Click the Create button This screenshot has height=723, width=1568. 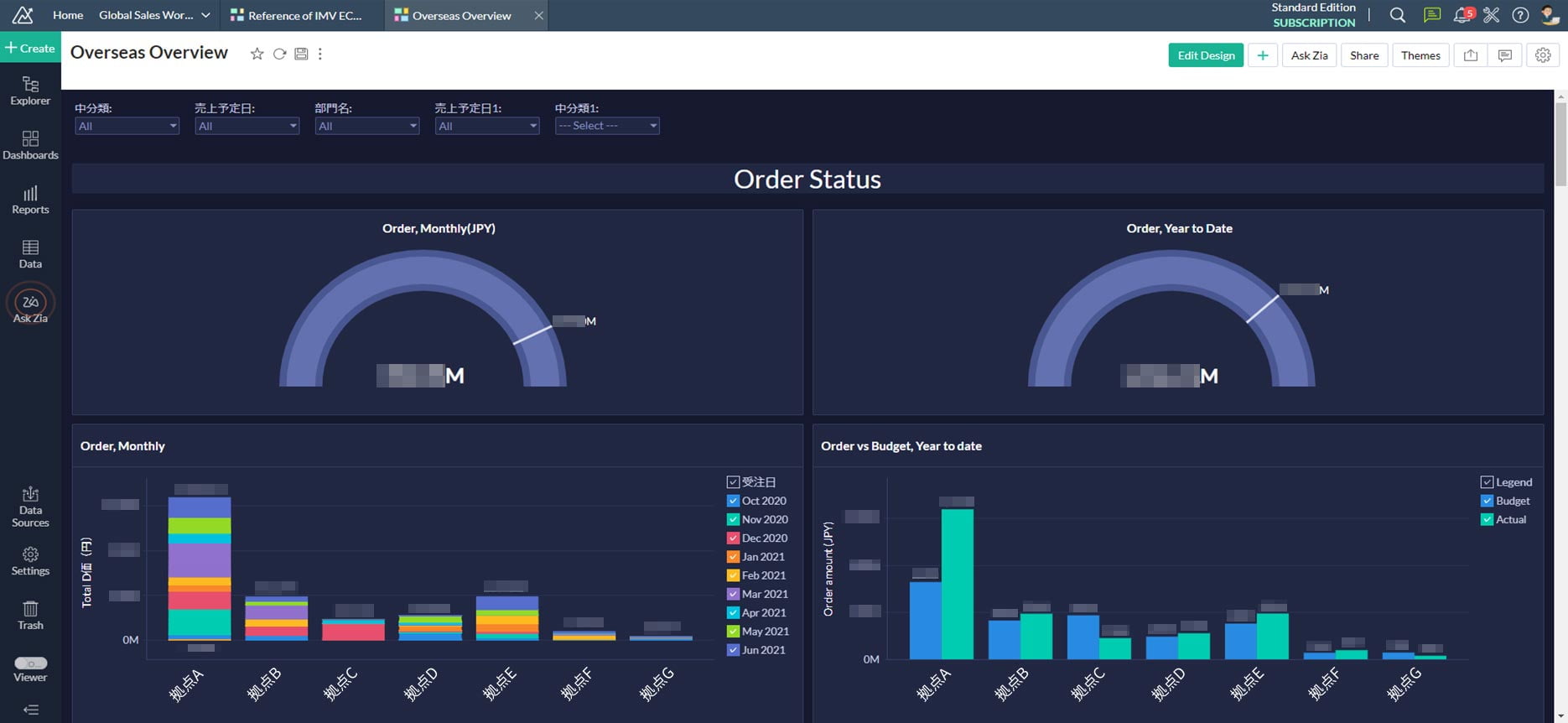pyautogui.click(x=30, y=48)
